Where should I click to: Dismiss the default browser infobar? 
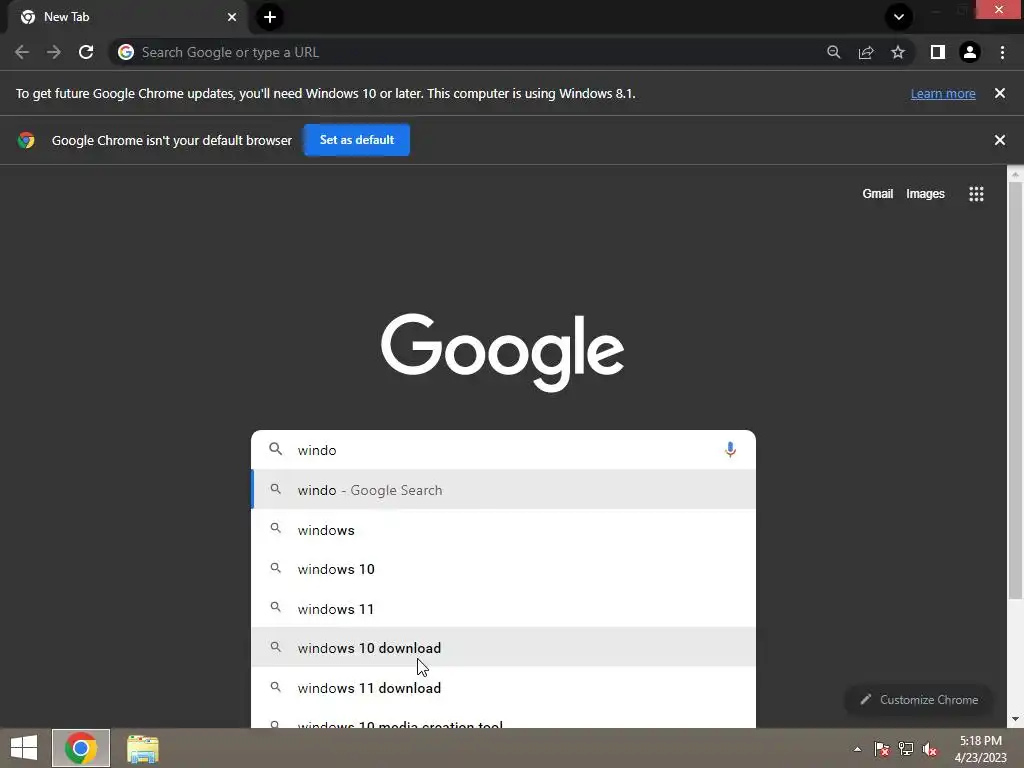(x=1000, y=140)
